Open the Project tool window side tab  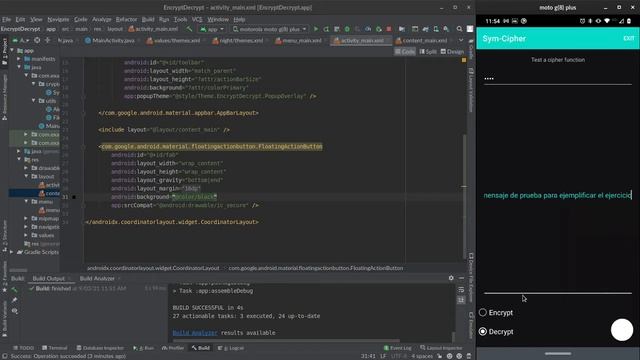coord(4,51)
